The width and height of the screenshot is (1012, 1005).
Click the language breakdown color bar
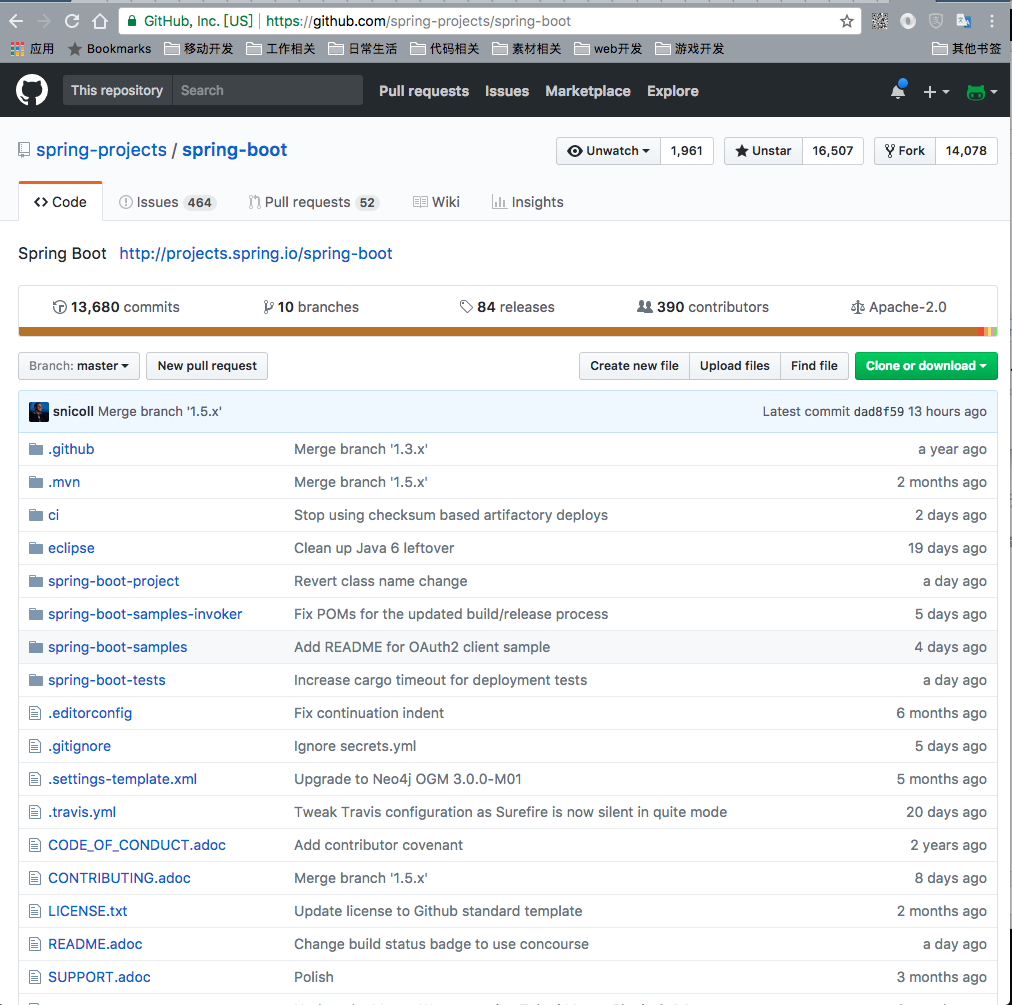tap(508, 332)
